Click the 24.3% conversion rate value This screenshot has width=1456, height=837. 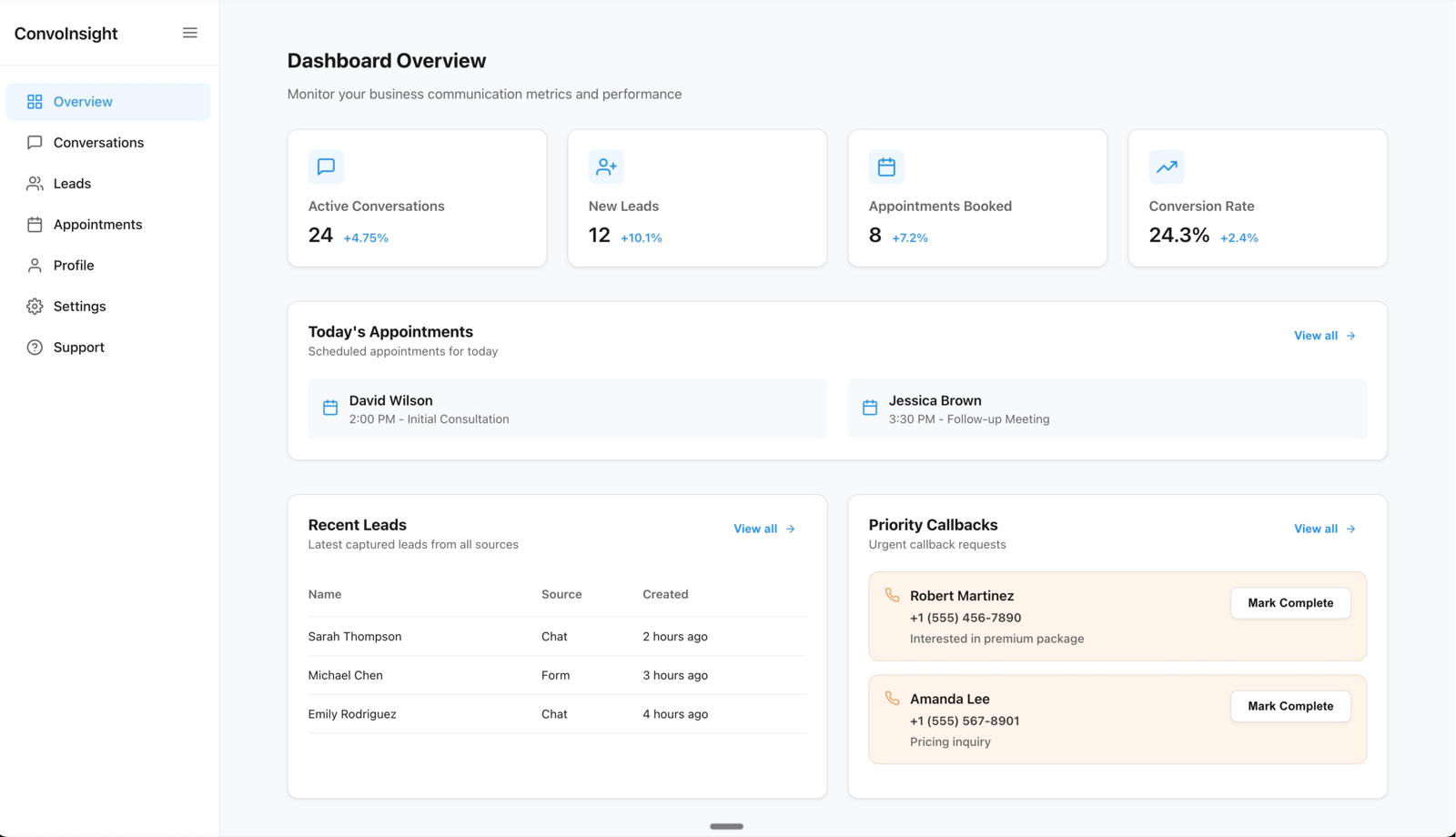click(1179, 236)
